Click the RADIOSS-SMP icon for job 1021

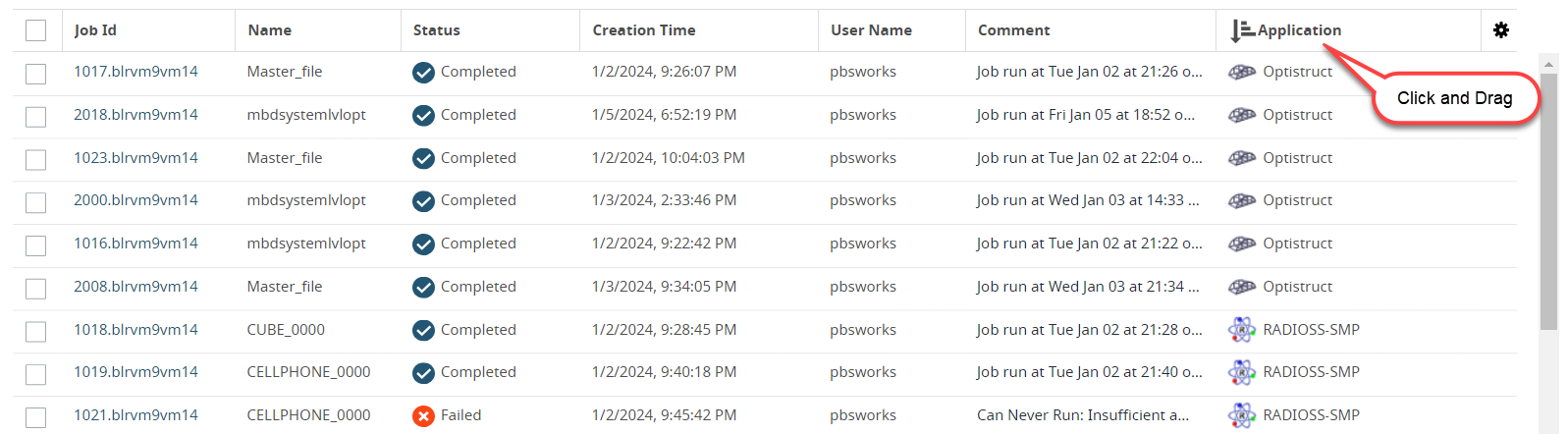click(x=1242, y=415)
